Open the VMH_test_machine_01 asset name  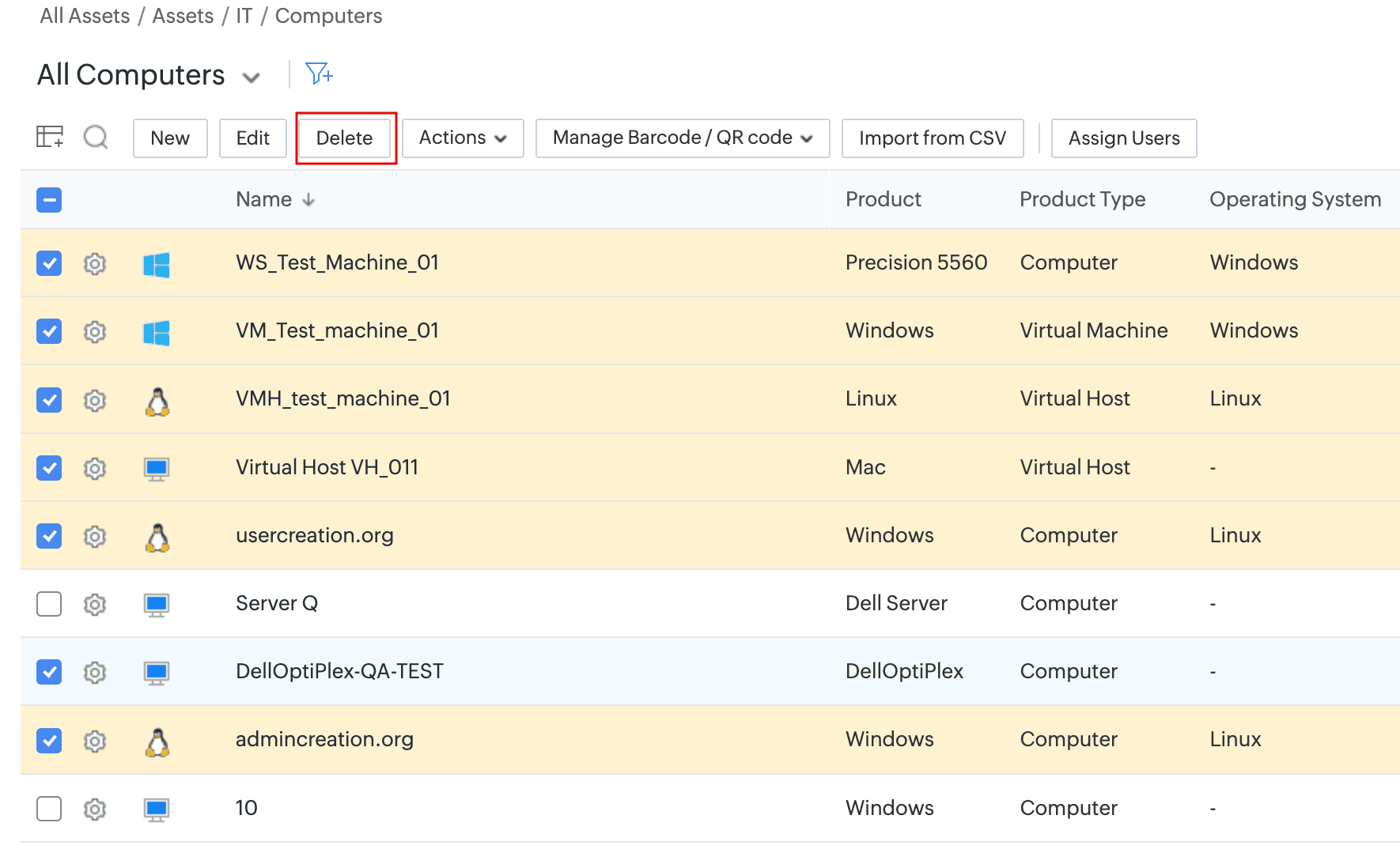tap(342, 399)
